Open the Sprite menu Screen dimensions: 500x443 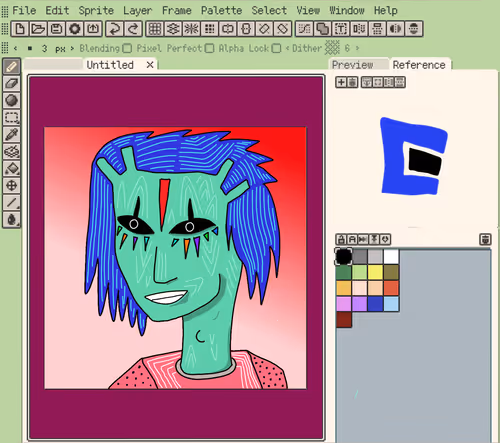pos(96,10)
